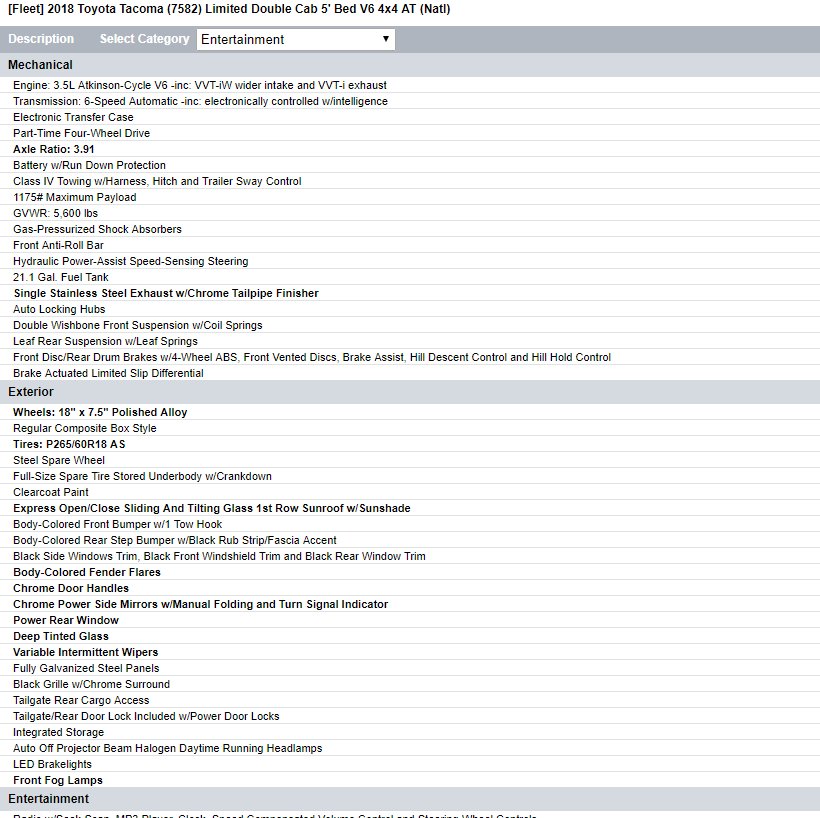Viewport: 820px width, 818px height.
Task: Select 'Wheels: 18" x 7.5" Polished Alloy' row
Action: [410, 412]
